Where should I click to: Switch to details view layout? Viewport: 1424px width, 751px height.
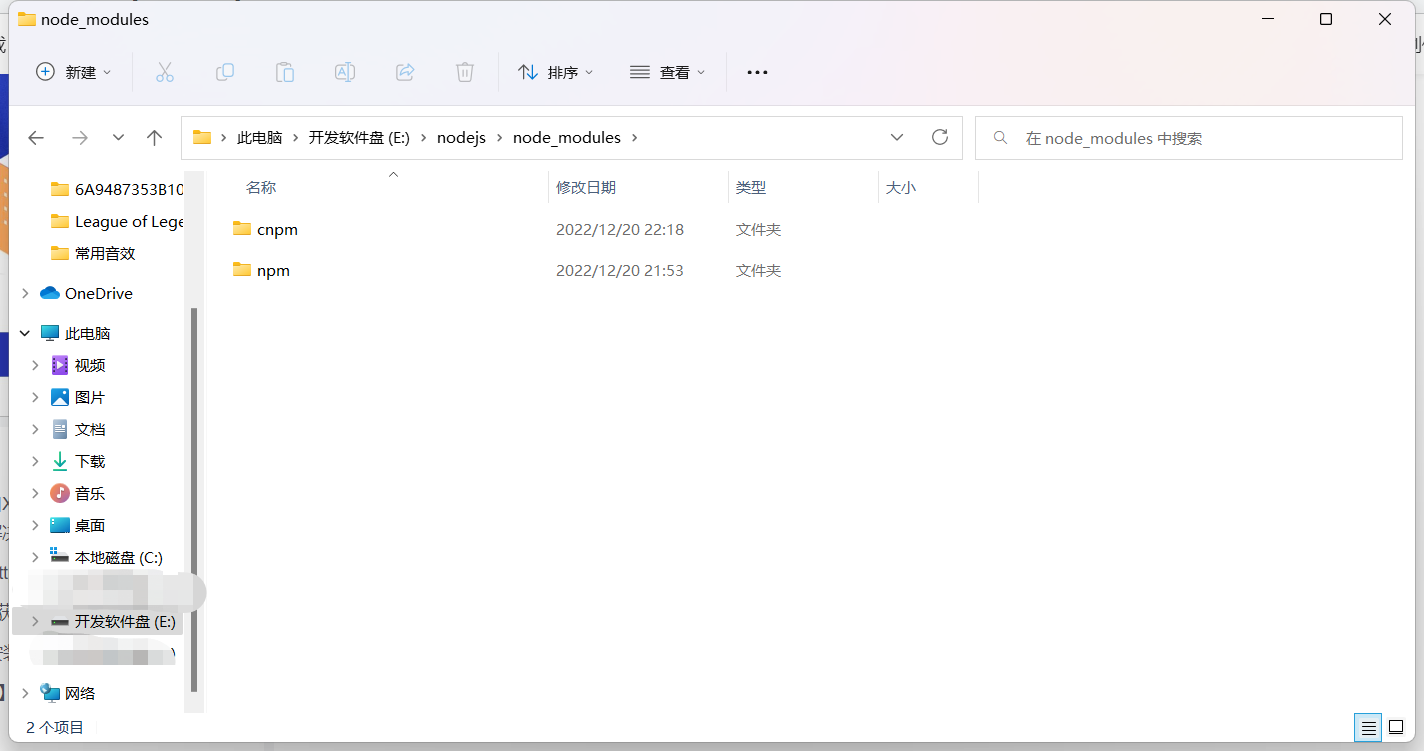click(1369, 727)
